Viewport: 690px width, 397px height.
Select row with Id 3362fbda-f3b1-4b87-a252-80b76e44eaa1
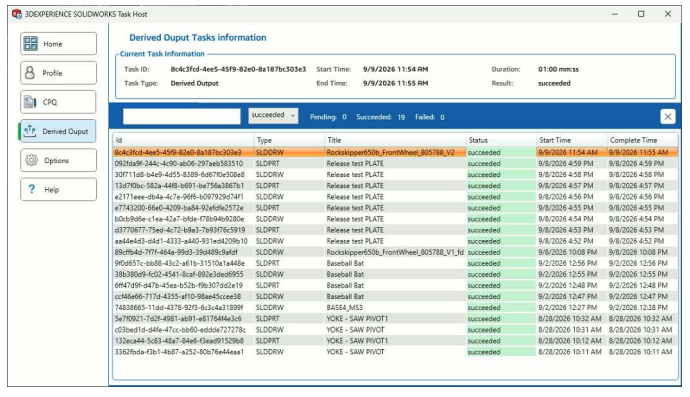point(395,352)
